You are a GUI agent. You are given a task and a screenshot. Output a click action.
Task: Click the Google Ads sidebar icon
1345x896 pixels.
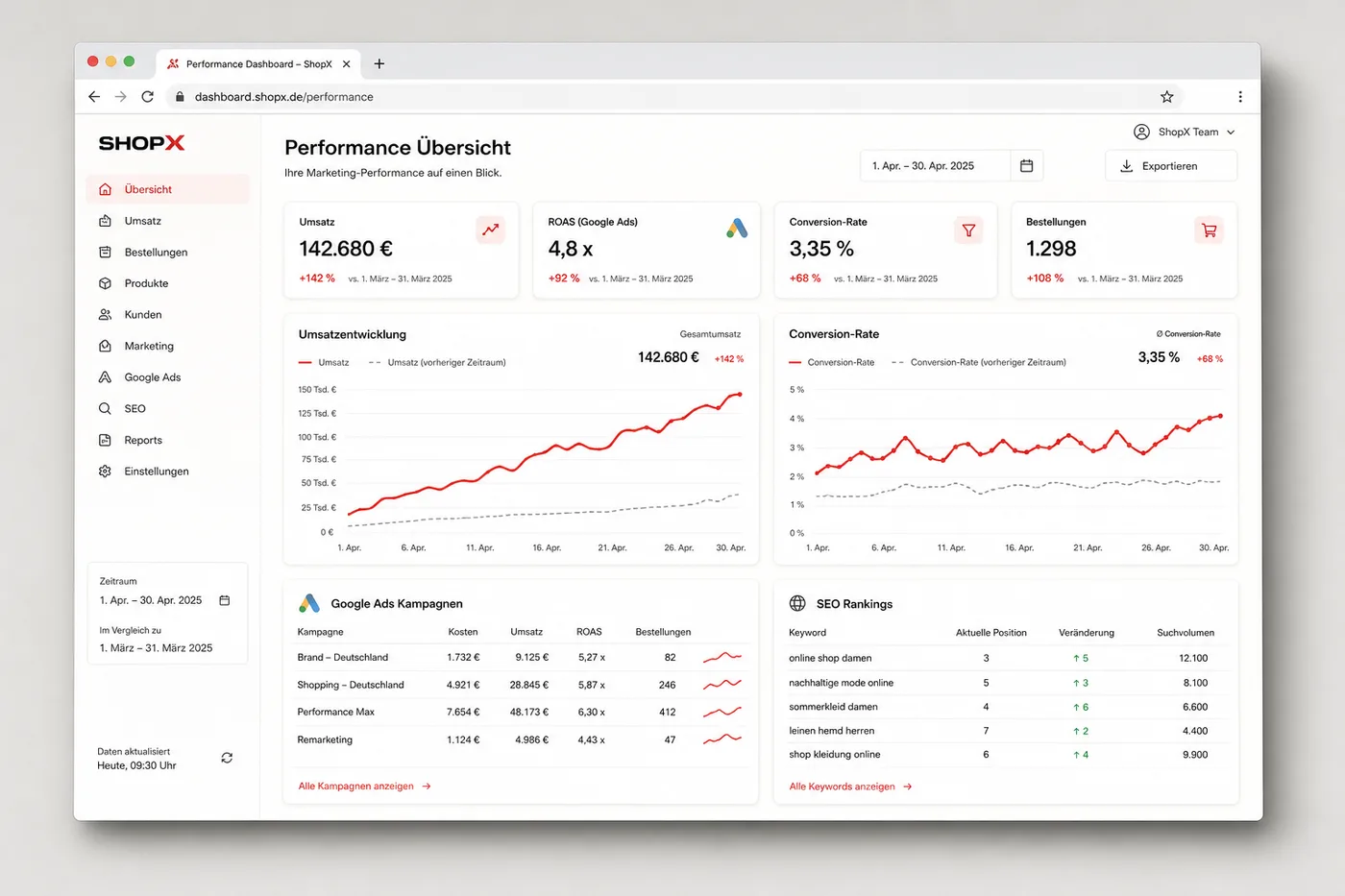tap(105, 377)
